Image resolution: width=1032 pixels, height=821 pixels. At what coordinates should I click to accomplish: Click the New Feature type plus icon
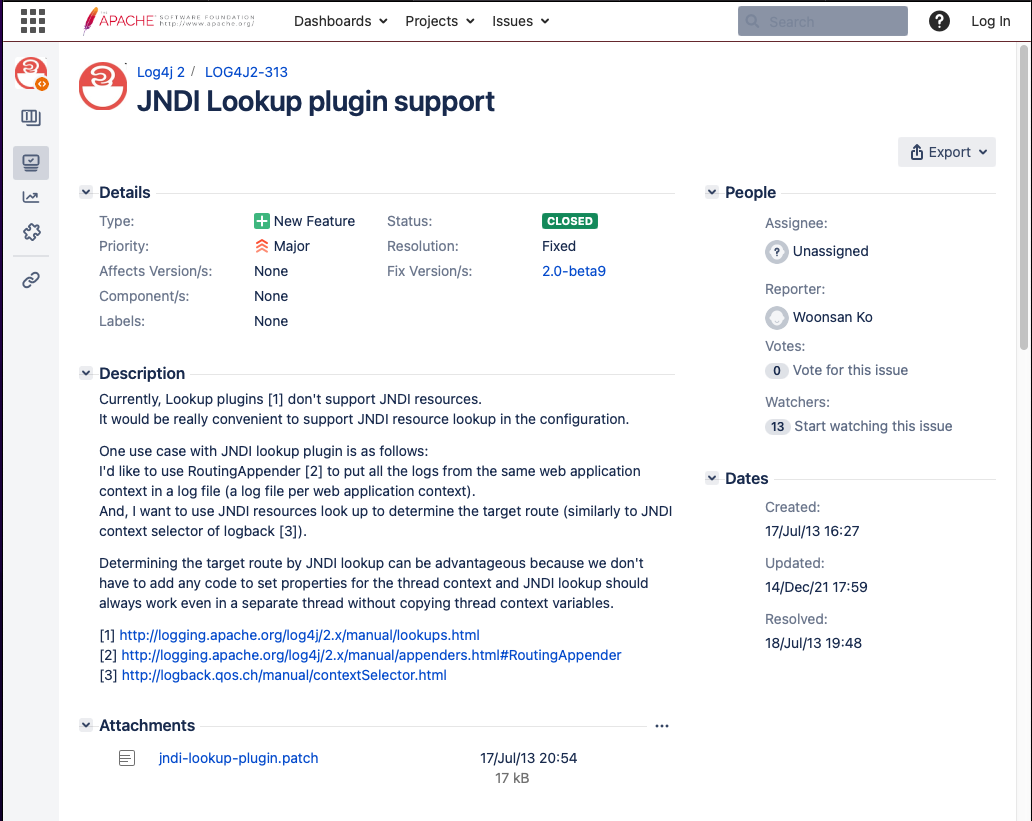261,221
